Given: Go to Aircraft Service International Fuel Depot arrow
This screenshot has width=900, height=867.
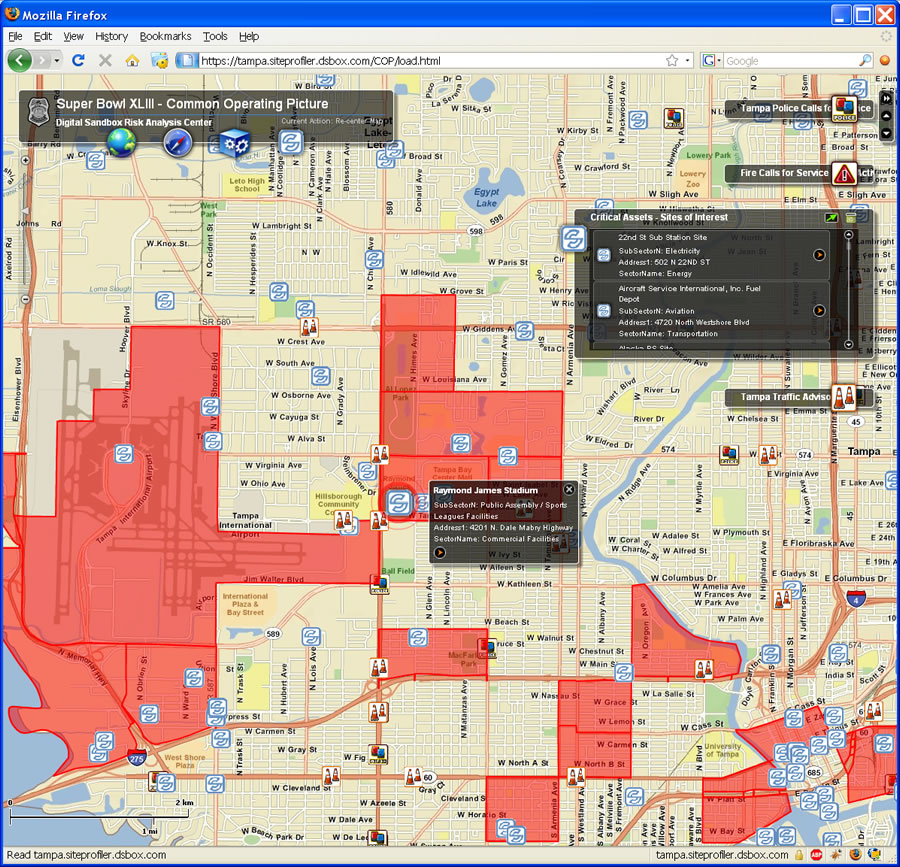Looking at the screenshot, I should tap(819, 310).
